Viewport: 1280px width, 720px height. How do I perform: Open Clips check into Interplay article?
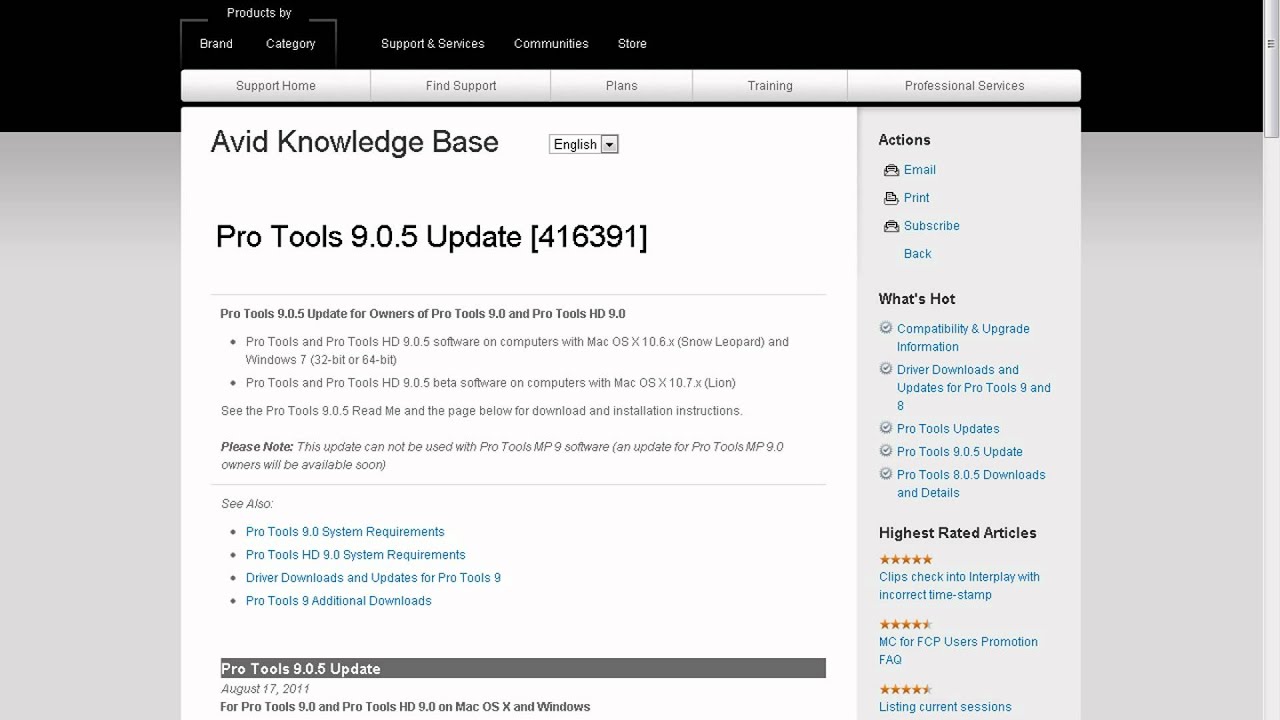[x=959, y=586]
